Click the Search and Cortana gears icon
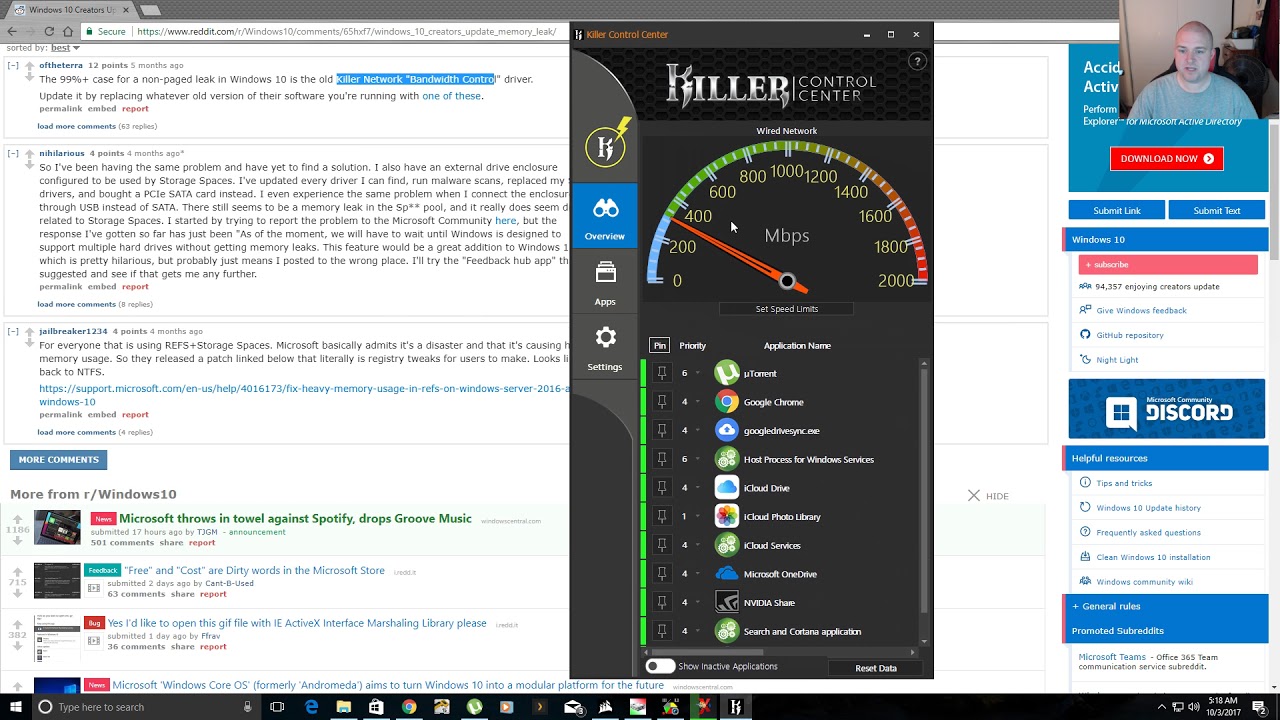The image size is (1280, 720). (727, 631)
